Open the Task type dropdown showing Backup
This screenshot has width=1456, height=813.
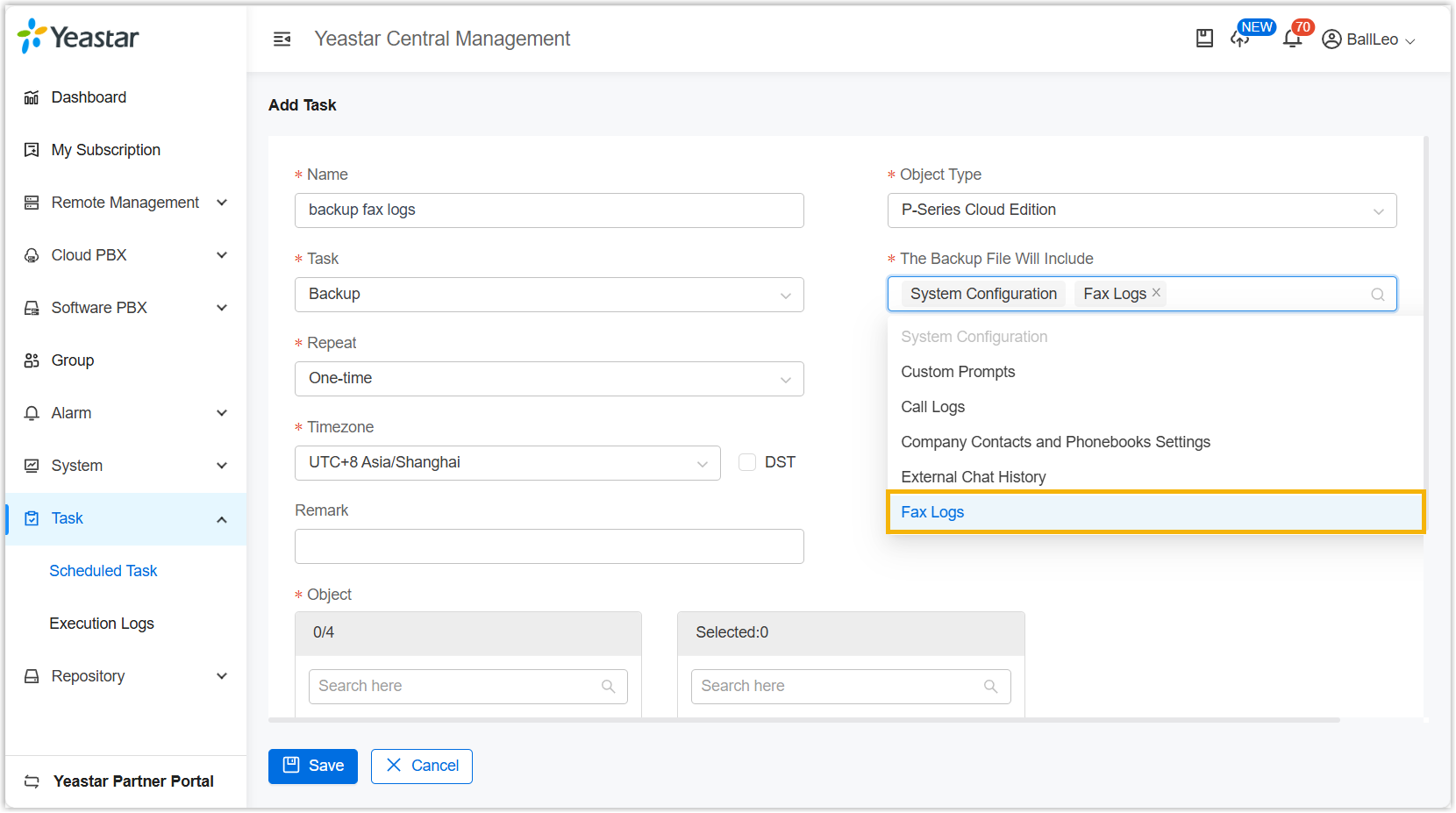coord(549,295)
